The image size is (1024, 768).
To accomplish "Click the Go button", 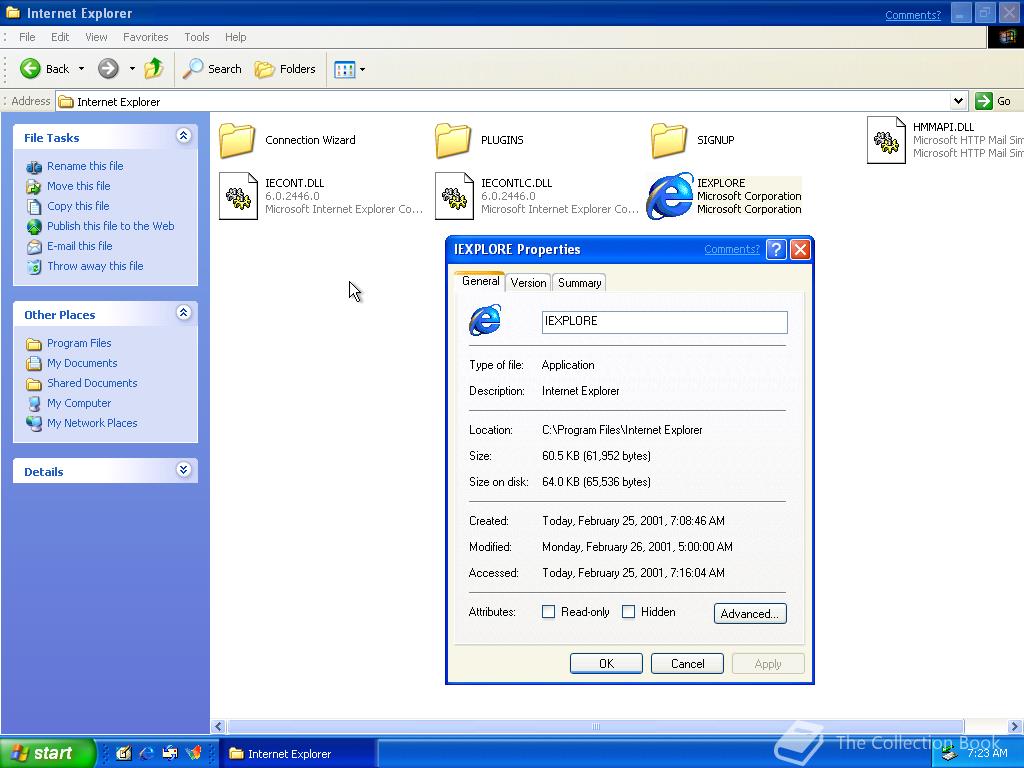I will [993, 101].
